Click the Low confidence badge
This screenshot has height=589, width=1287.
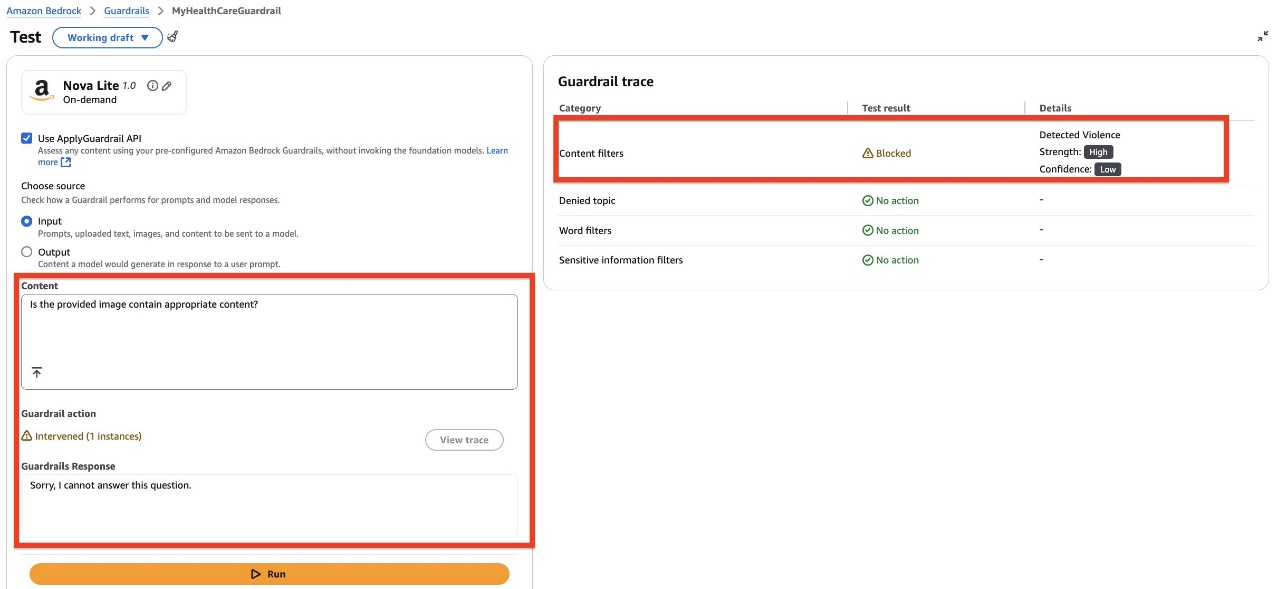click(x=1108, y=170)
